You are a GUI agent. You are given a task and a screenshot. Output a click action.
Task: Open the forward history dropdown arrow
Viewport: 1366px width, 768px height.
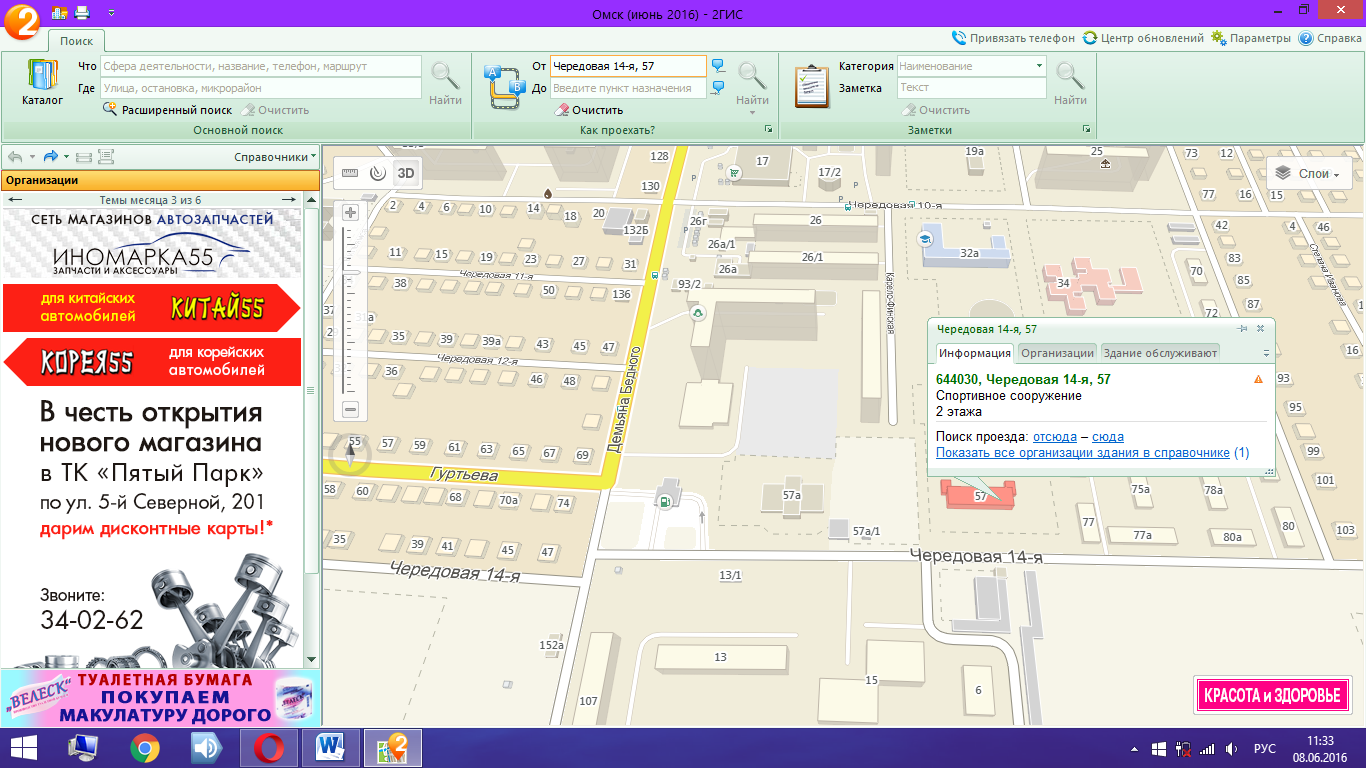[66, 157]
